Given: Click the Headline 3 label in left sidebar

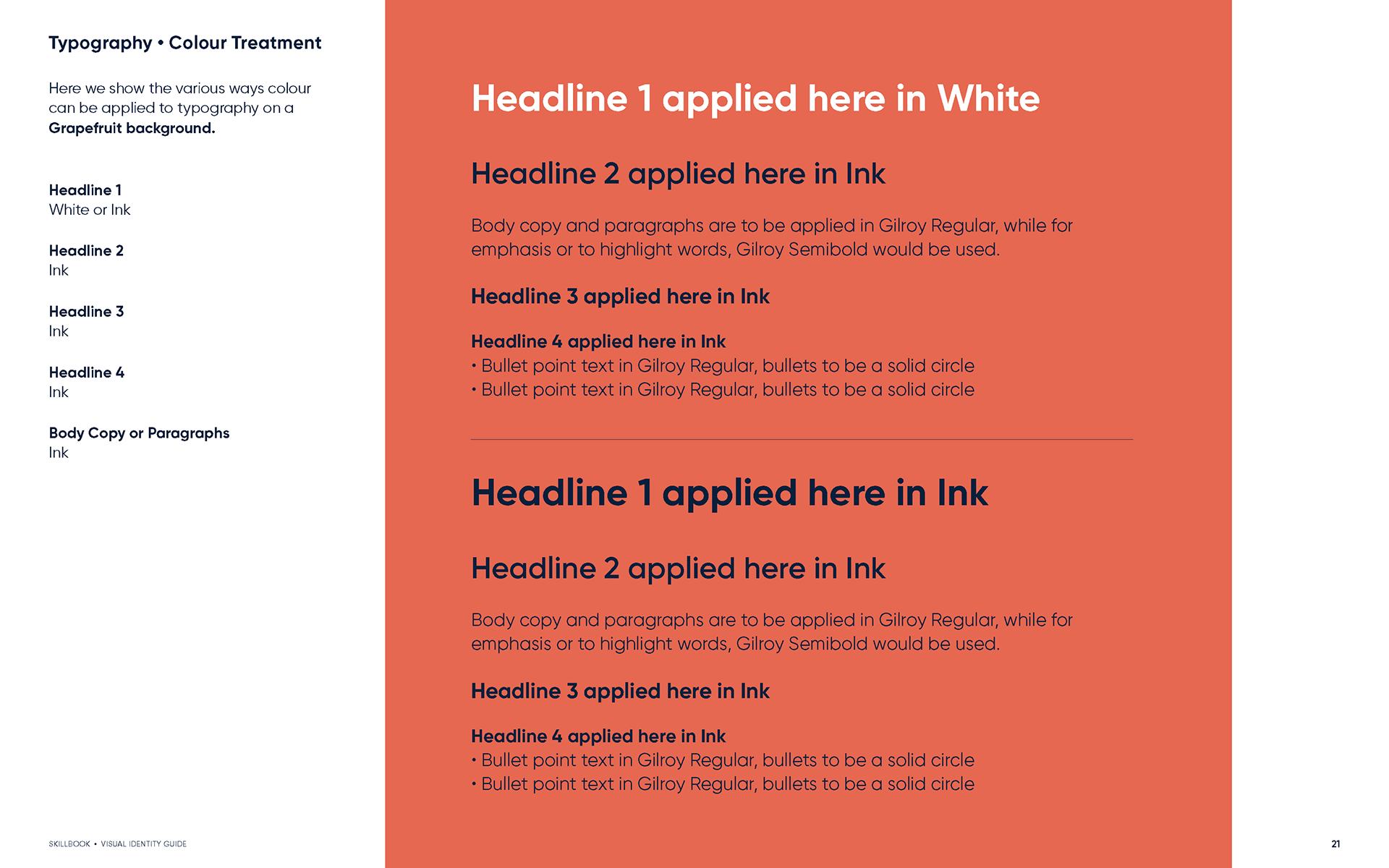Looking at the screenshot, I should (x=86, y=312).
